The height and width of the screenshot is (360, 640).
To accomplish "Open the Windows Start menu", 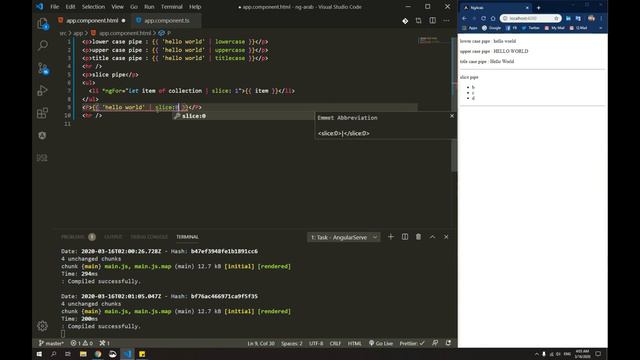I will (39, 354).
